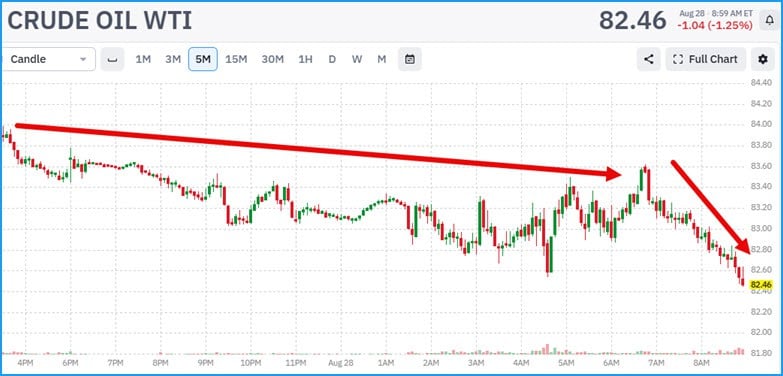Click the highlighted 82.46 price label

[761, 285]
